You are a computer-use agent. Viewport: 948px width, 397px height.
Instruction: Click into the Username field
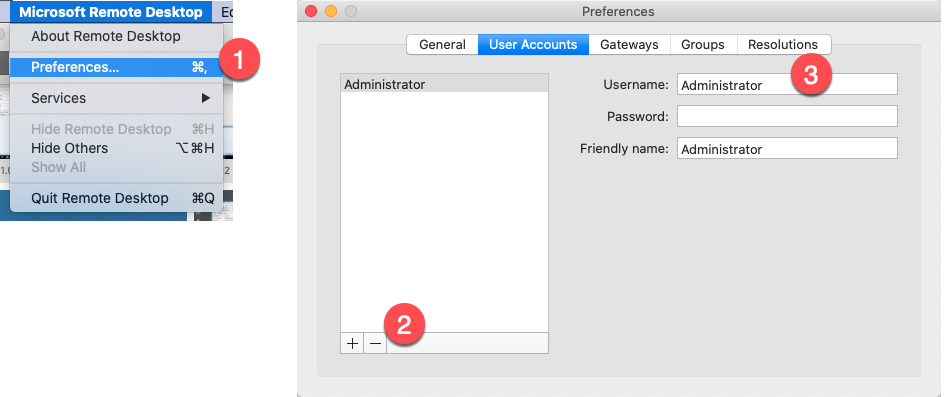(787, 85)
